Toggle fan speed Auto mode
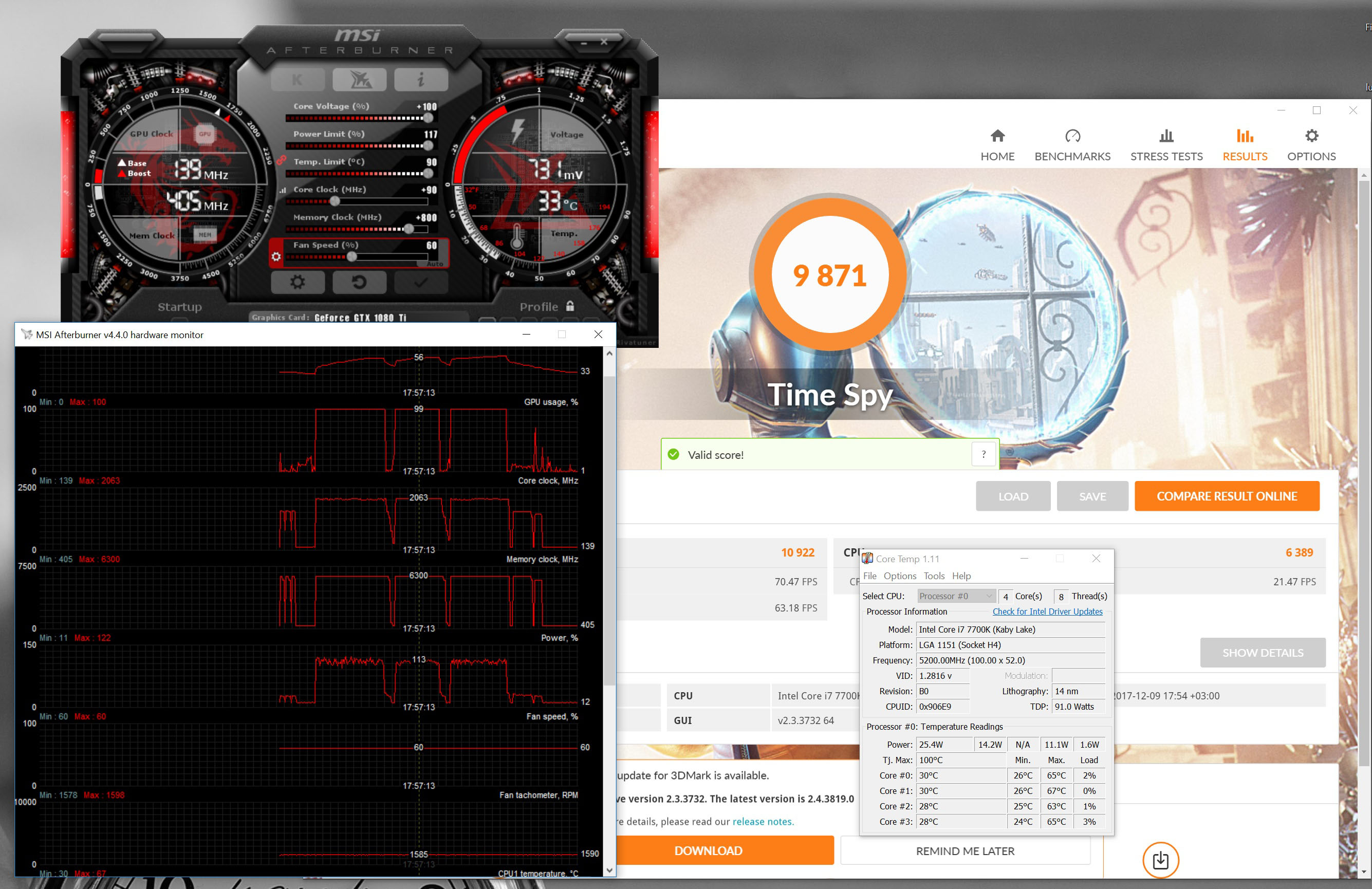 pyautogui.click(x=435, y=264)
